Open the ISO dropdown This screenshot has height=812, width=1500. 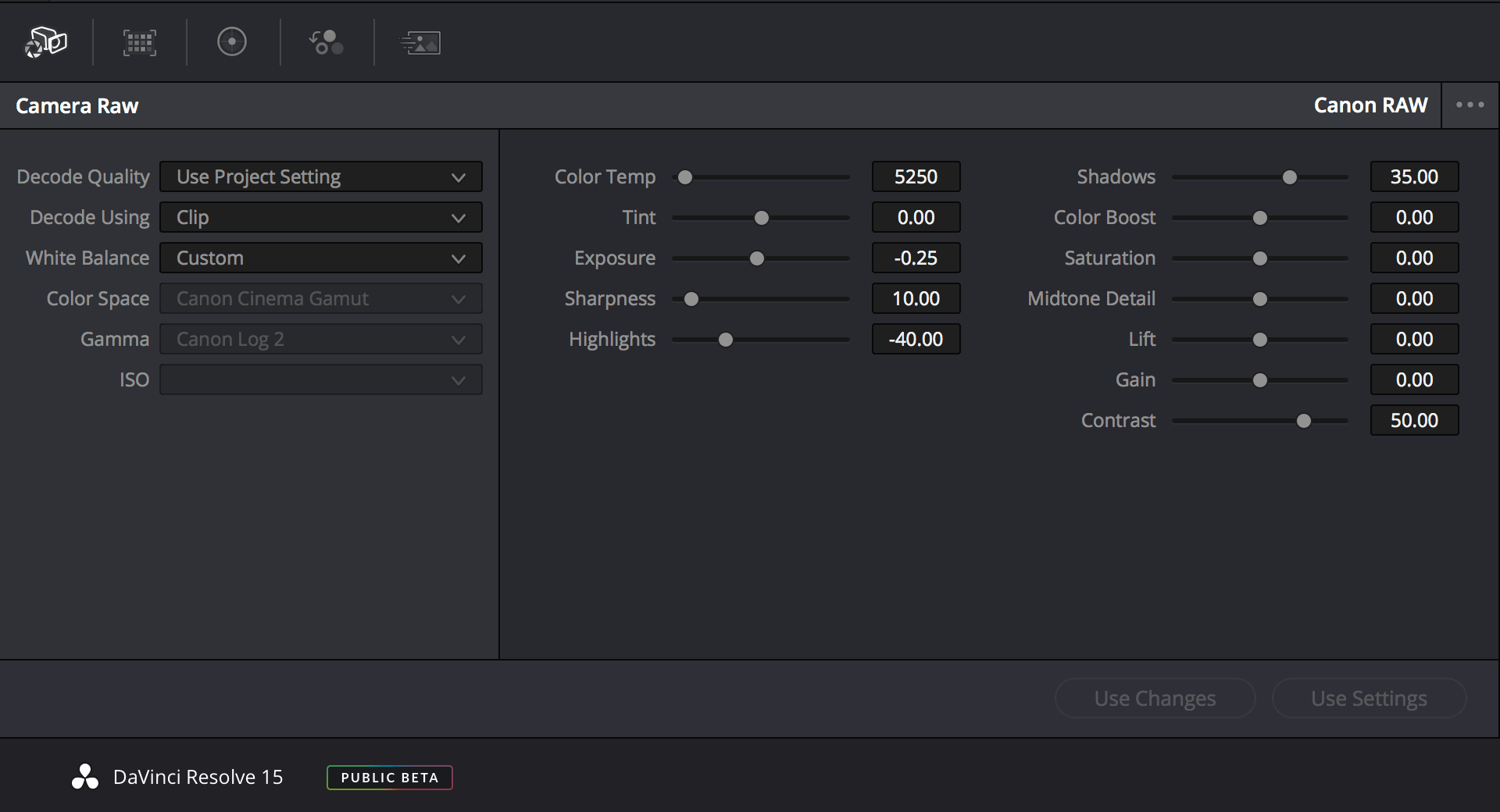coord(321,379)
